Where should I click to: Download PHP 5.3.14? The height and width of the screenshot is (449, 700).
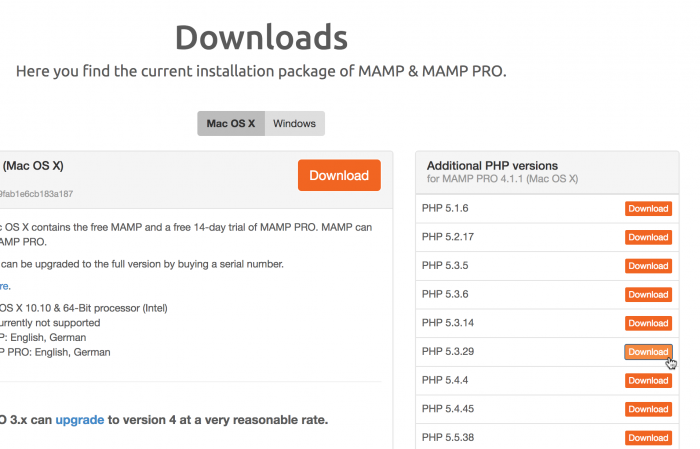coord(648,323)
